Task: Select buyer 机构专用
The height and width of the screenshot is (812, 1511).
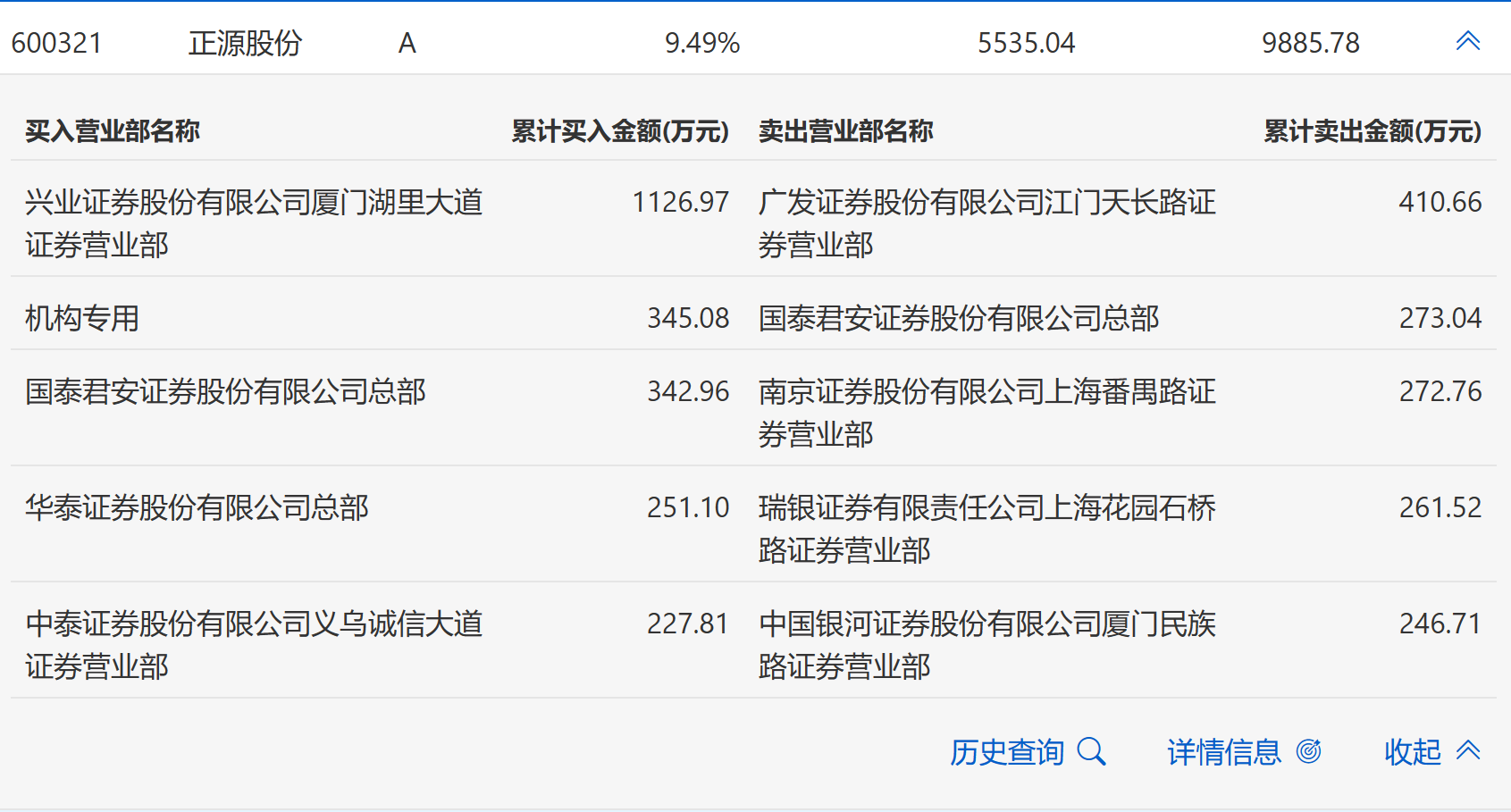Action: 82,318
